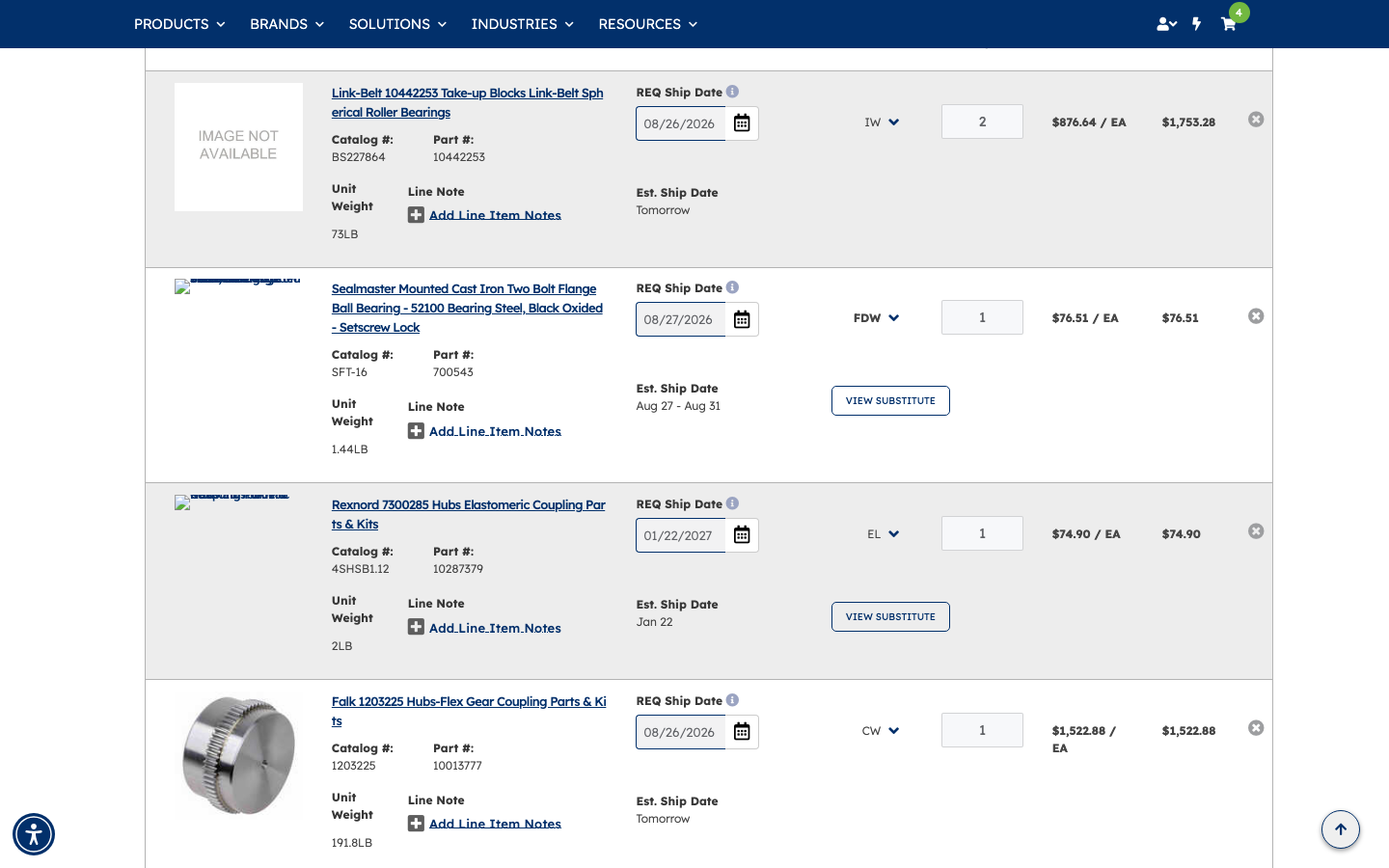Click plus icon for Falk line notes
Screen dimensions: 1389x868
[416, 824]
